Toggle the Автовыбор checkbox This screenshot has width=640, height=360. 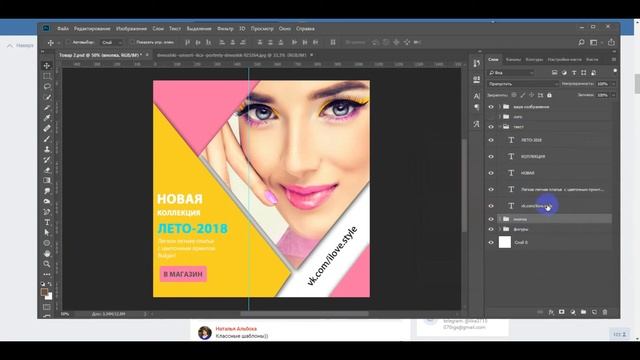click(x=68, y=42)
